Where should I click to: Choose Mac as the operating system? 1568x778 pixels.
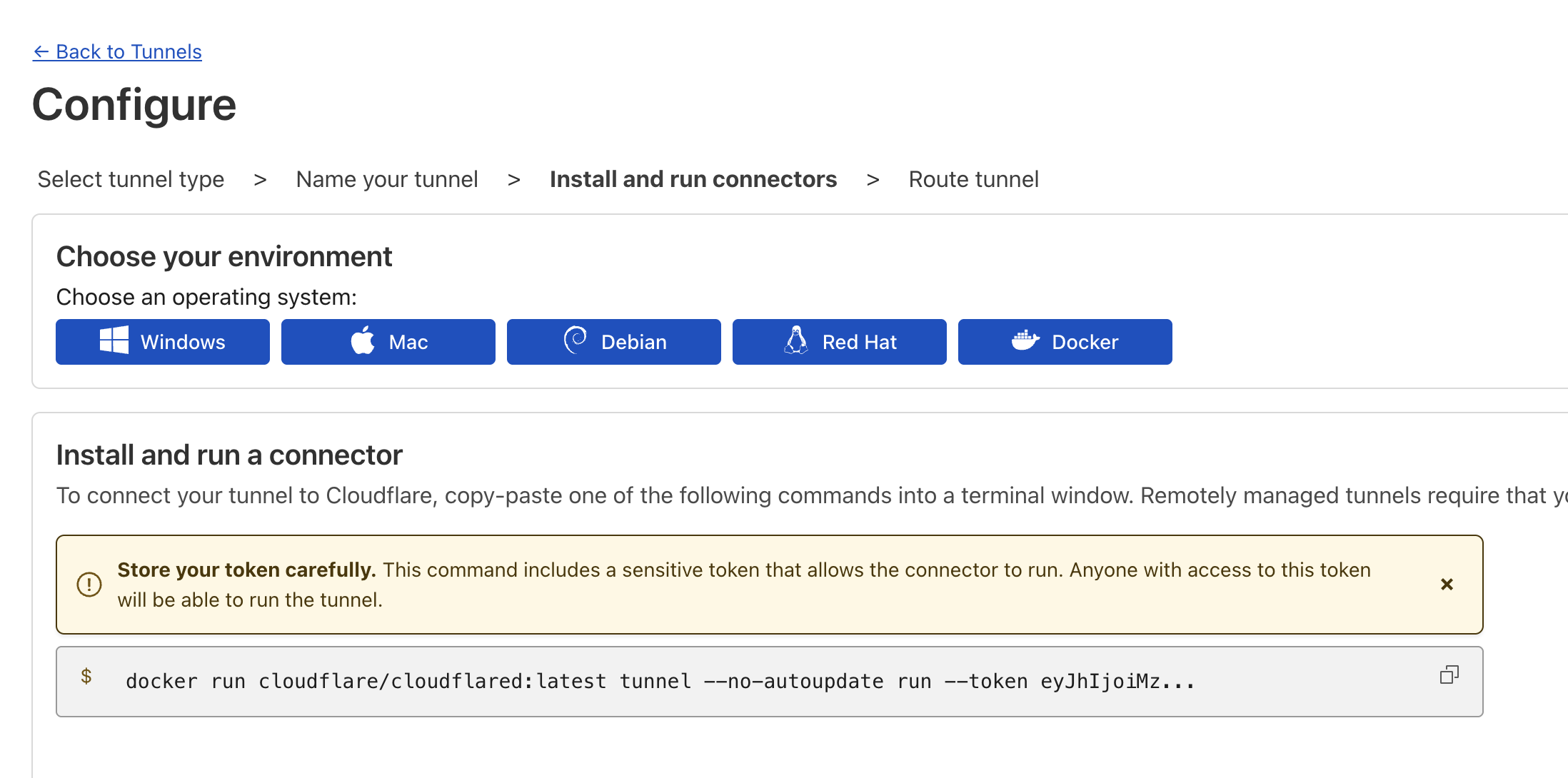(x=388, y=341)
